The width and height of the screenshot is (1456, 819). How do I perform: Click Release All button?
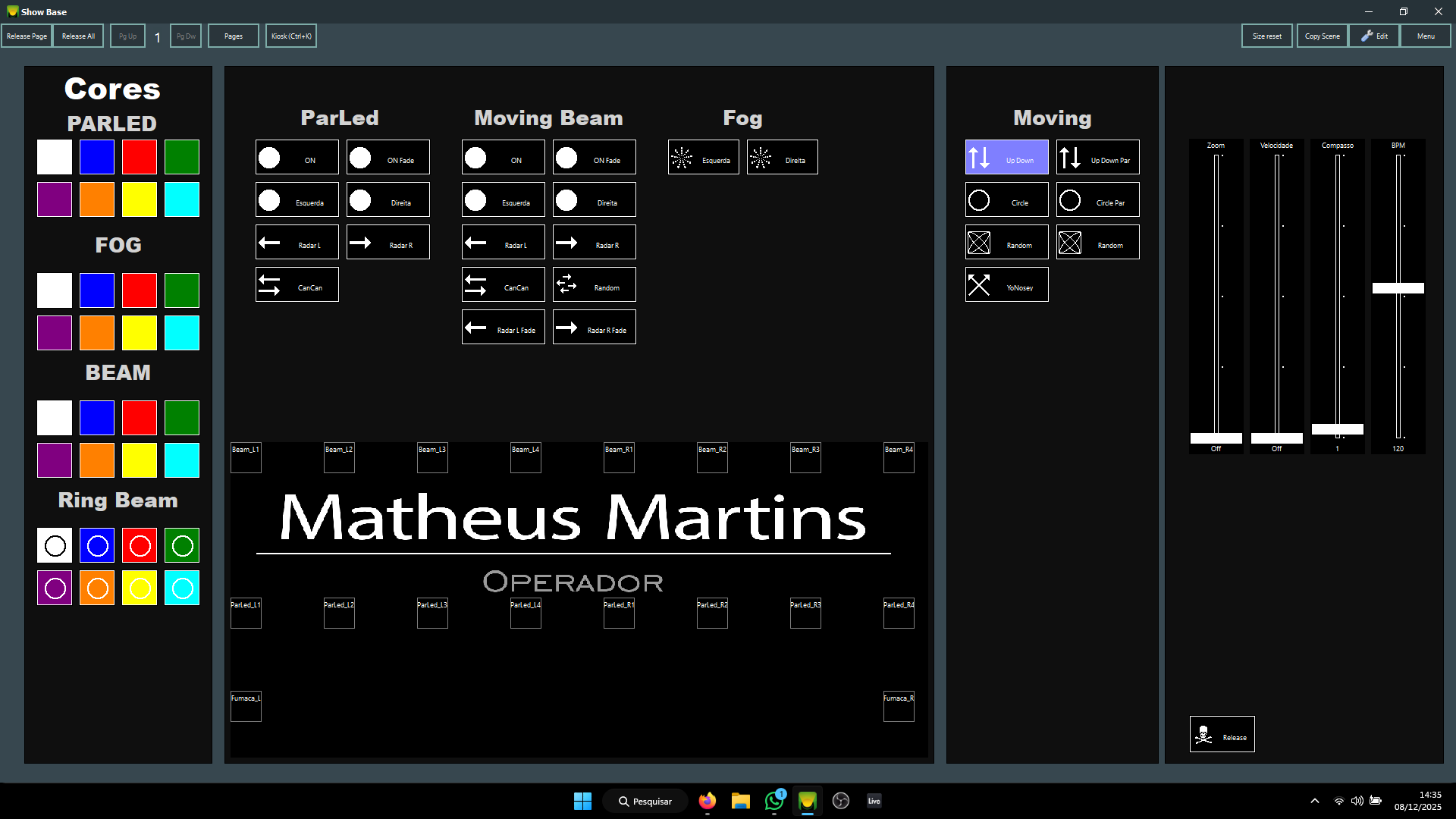click(x=78, y=36)
